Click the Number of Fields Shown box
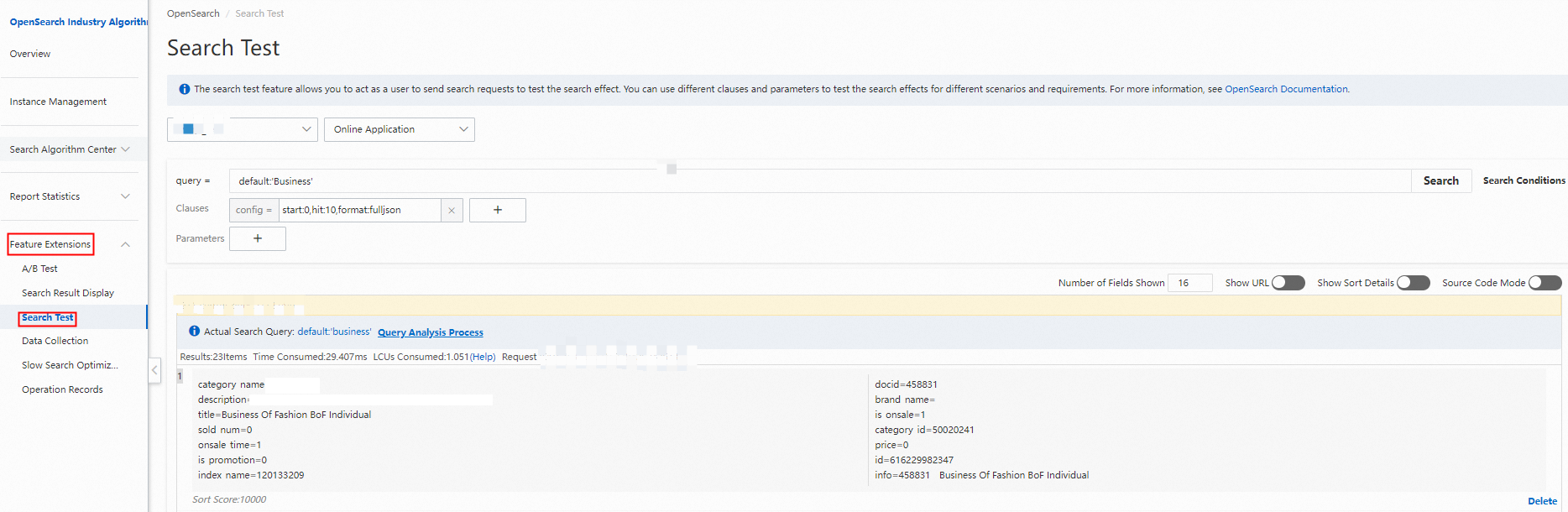The width and height of the screenshot is (1568, 512). pyautogui.click(x=1190, y=283)
